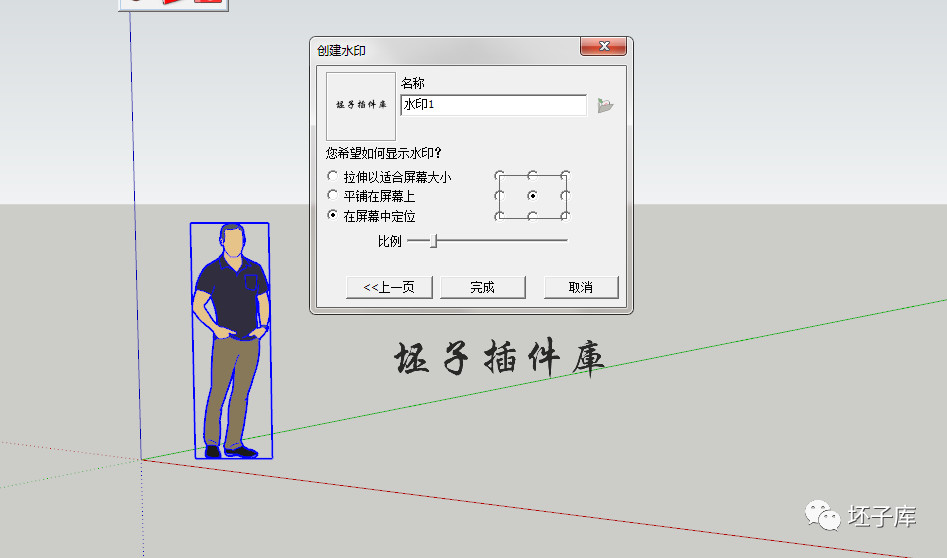Choose bottom-left watermark position radio

coord(499,216)
